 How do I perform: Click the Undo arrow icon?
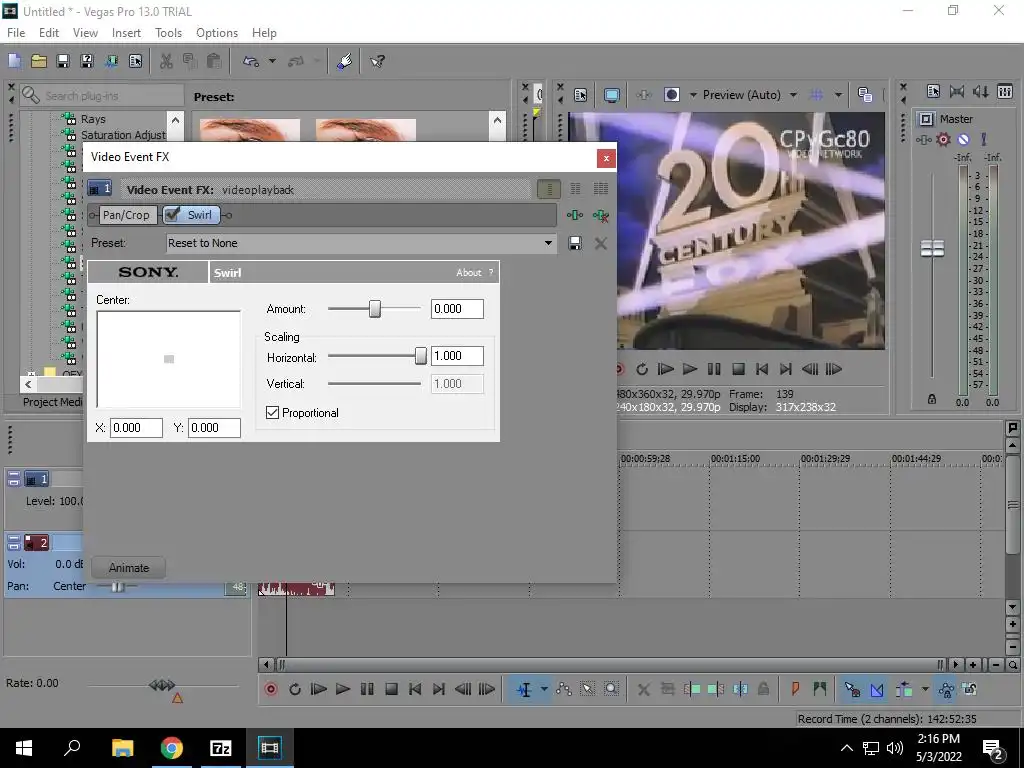(x=251, y=61)
